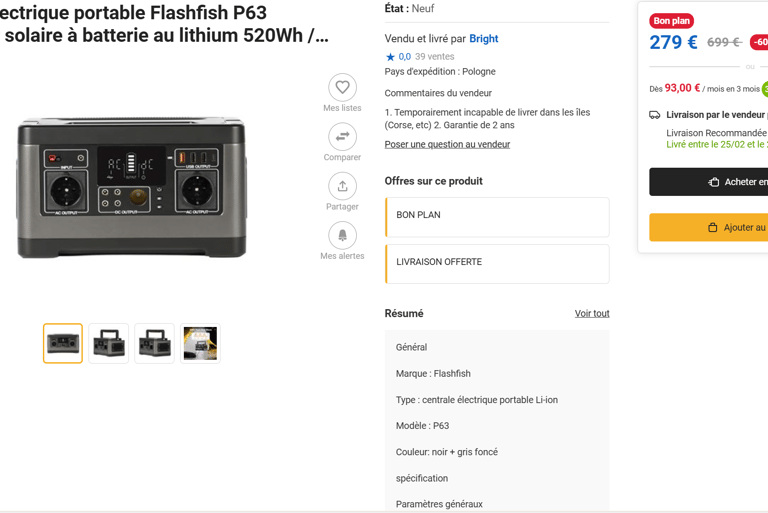This screenshot has width=768, height=513.
Task: Click the red Bon plan badge
Action: (x=671, y=21)
